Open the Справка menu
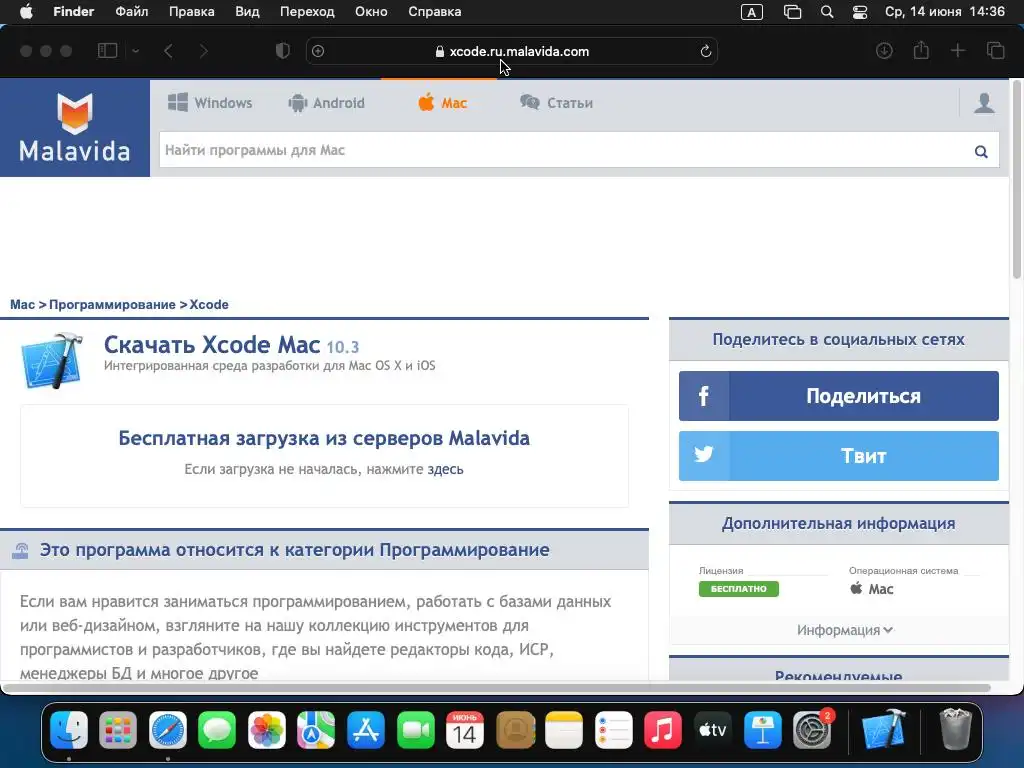 click(434, 12)
